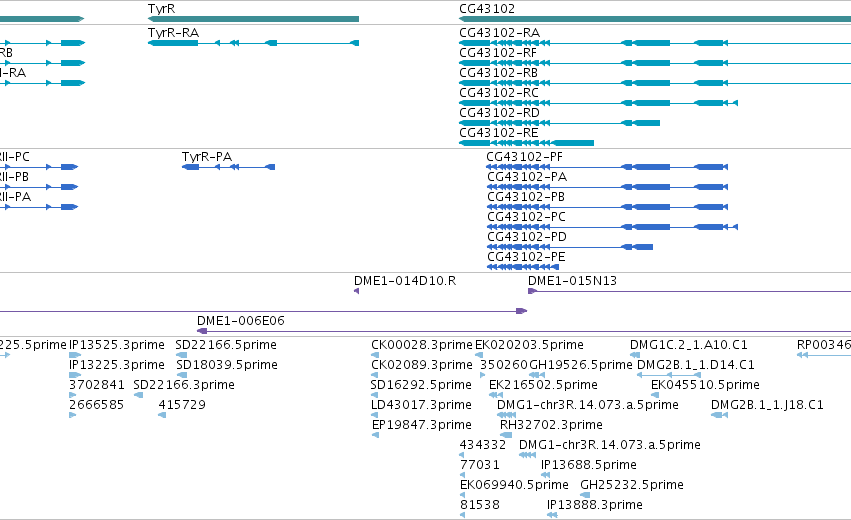Select the EK069940.5prime EST

[514, 485]
